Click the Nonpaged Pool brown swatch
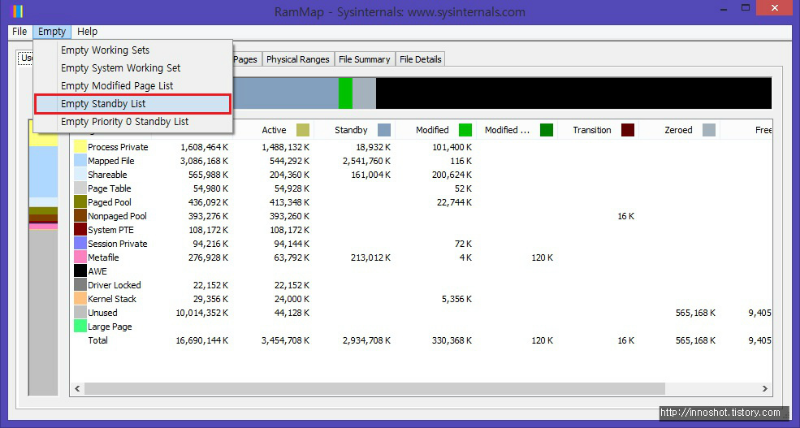Screen dimensions: 800x428 coord(80,216)
